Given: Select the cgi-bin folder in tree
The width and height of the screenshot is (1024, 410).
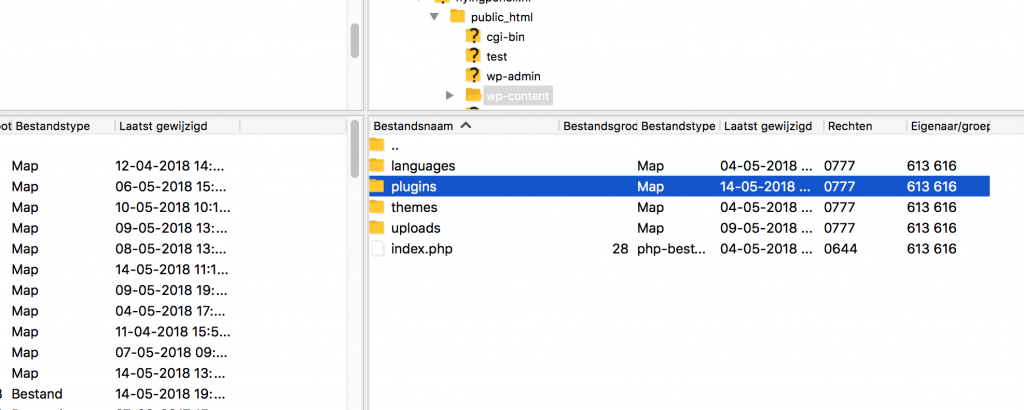Looking at the screenshot, I should coord(505,37).
